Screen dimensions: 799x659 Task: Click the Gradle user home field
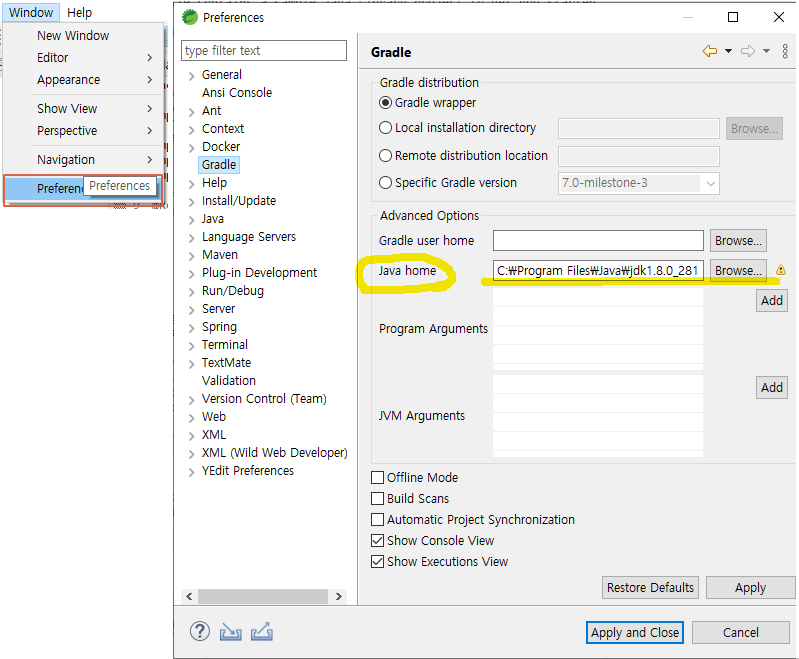coord(598,241)
